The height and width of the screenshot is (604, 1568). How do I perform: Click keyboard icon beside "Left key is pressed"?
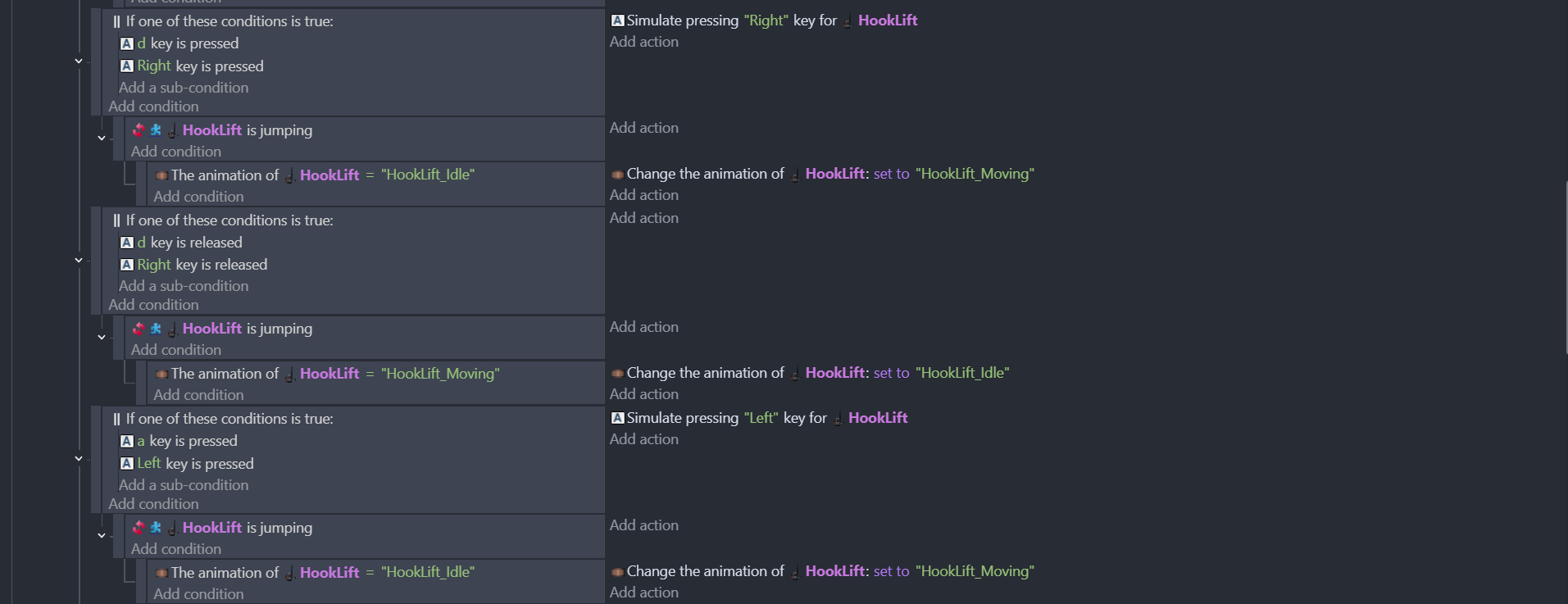tap(127, 464)
